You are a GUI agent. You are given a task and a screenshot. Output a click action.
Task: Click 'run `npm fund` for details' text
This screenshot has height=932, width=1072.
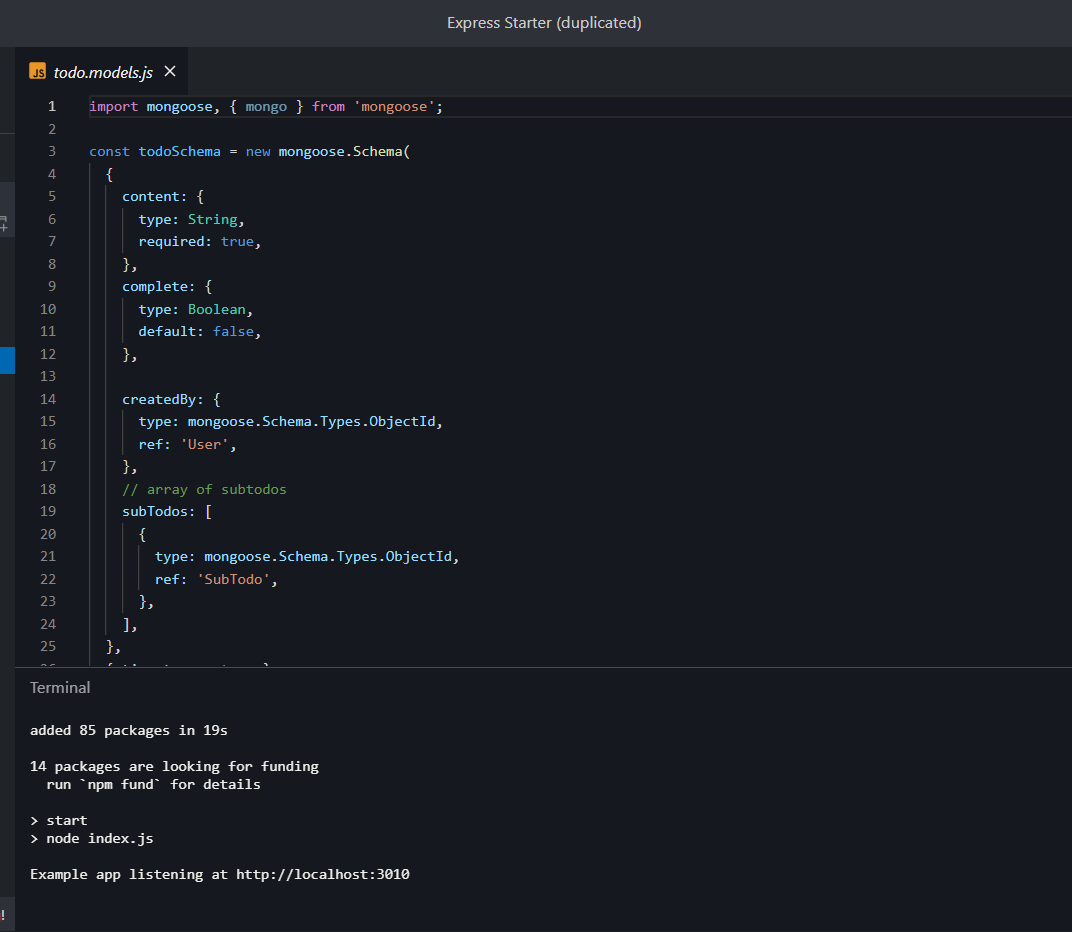153,784
